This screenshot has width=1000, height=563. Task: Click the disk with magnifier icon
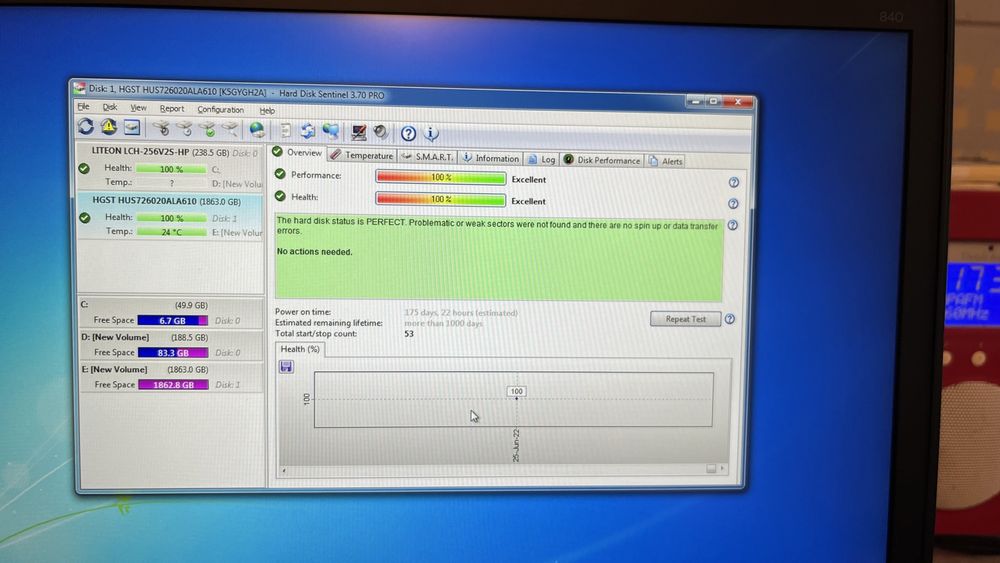(230, 130)
